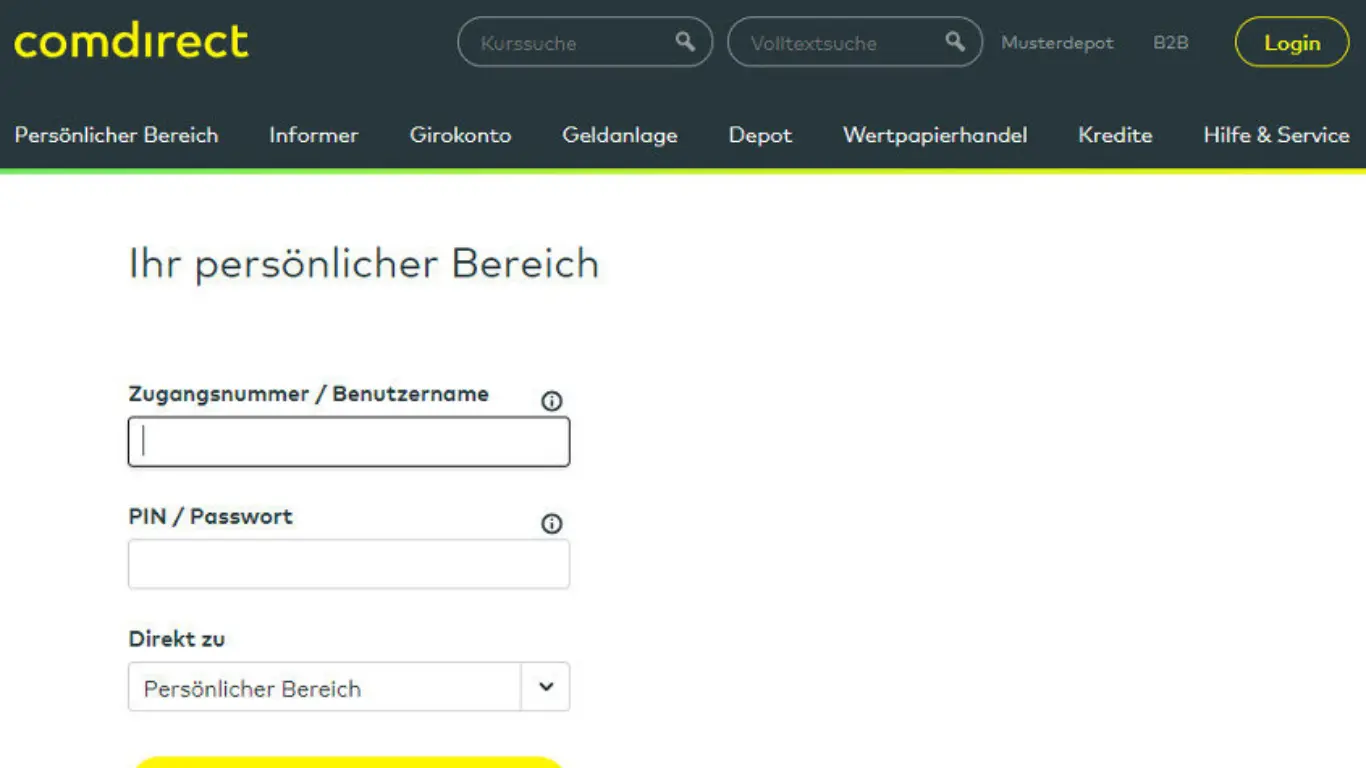
Task: Open the Informer menu
Action: pyautogui.click(x=314, y=135)
